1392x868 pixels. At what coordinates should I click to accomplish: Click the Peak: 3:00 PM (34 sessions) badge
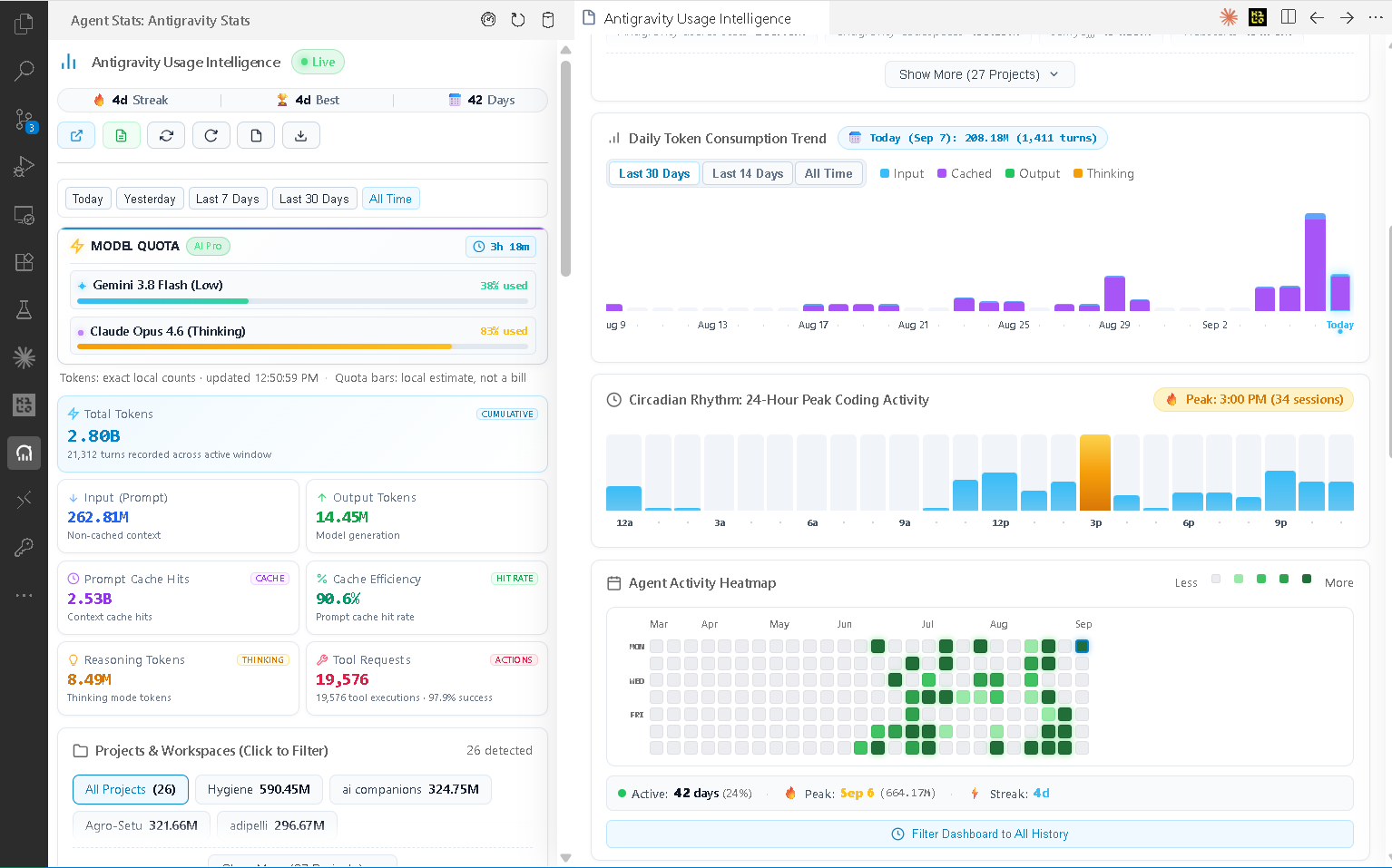point(1253,399)
